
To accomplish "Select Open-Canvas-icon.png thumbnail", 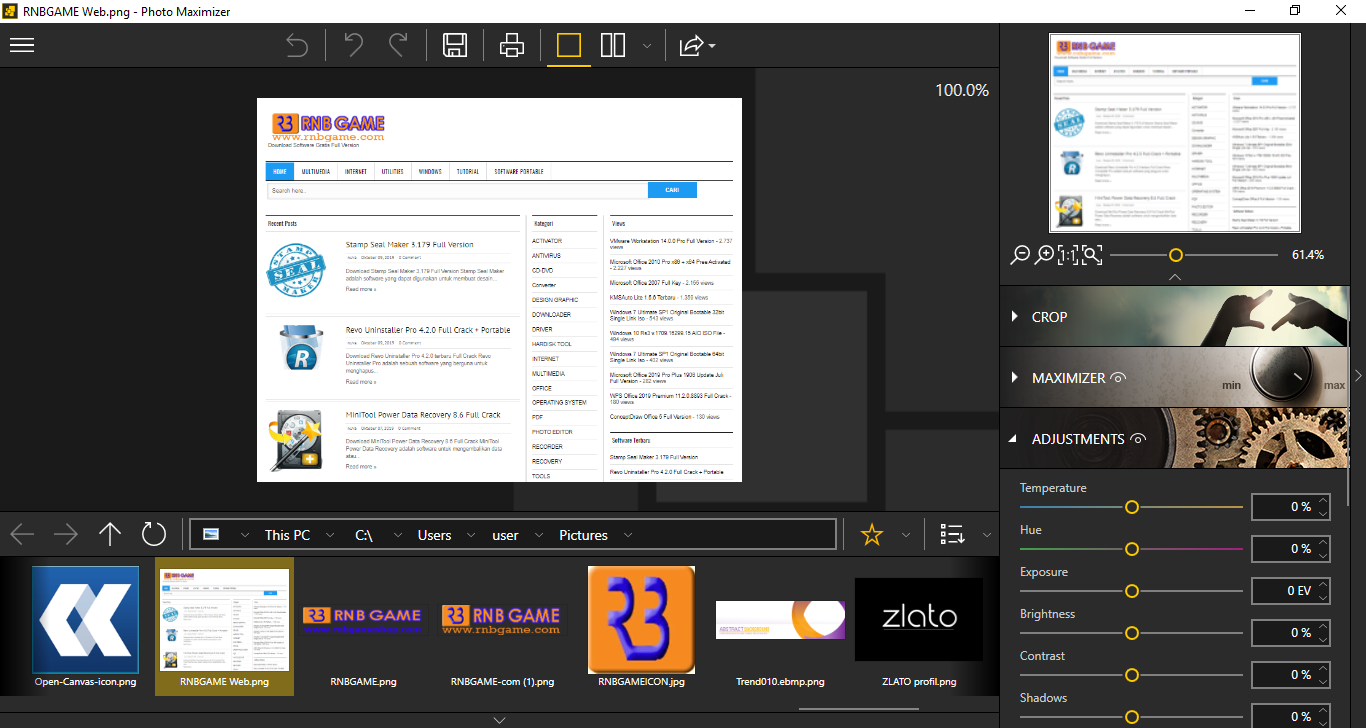I will 85,627.
